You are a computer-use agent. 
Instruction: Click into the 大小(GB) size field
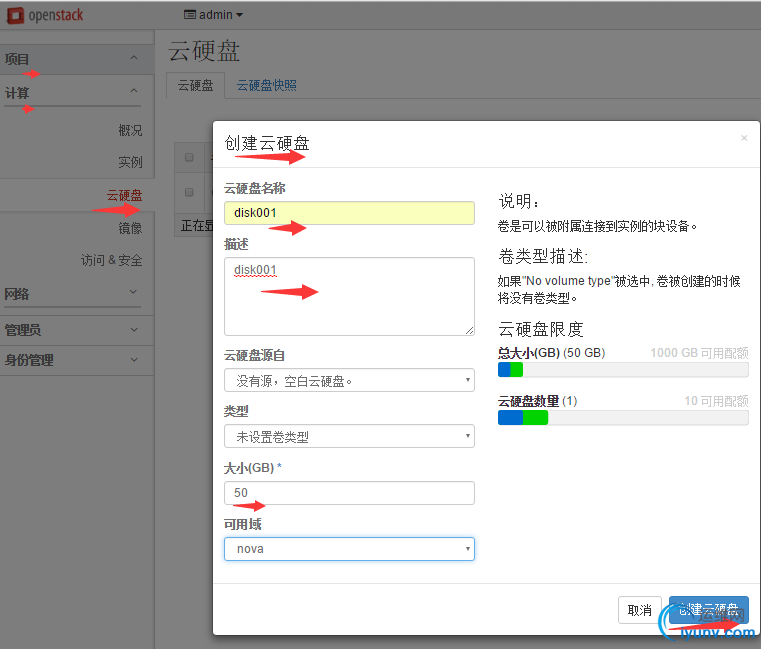[349, 493]
